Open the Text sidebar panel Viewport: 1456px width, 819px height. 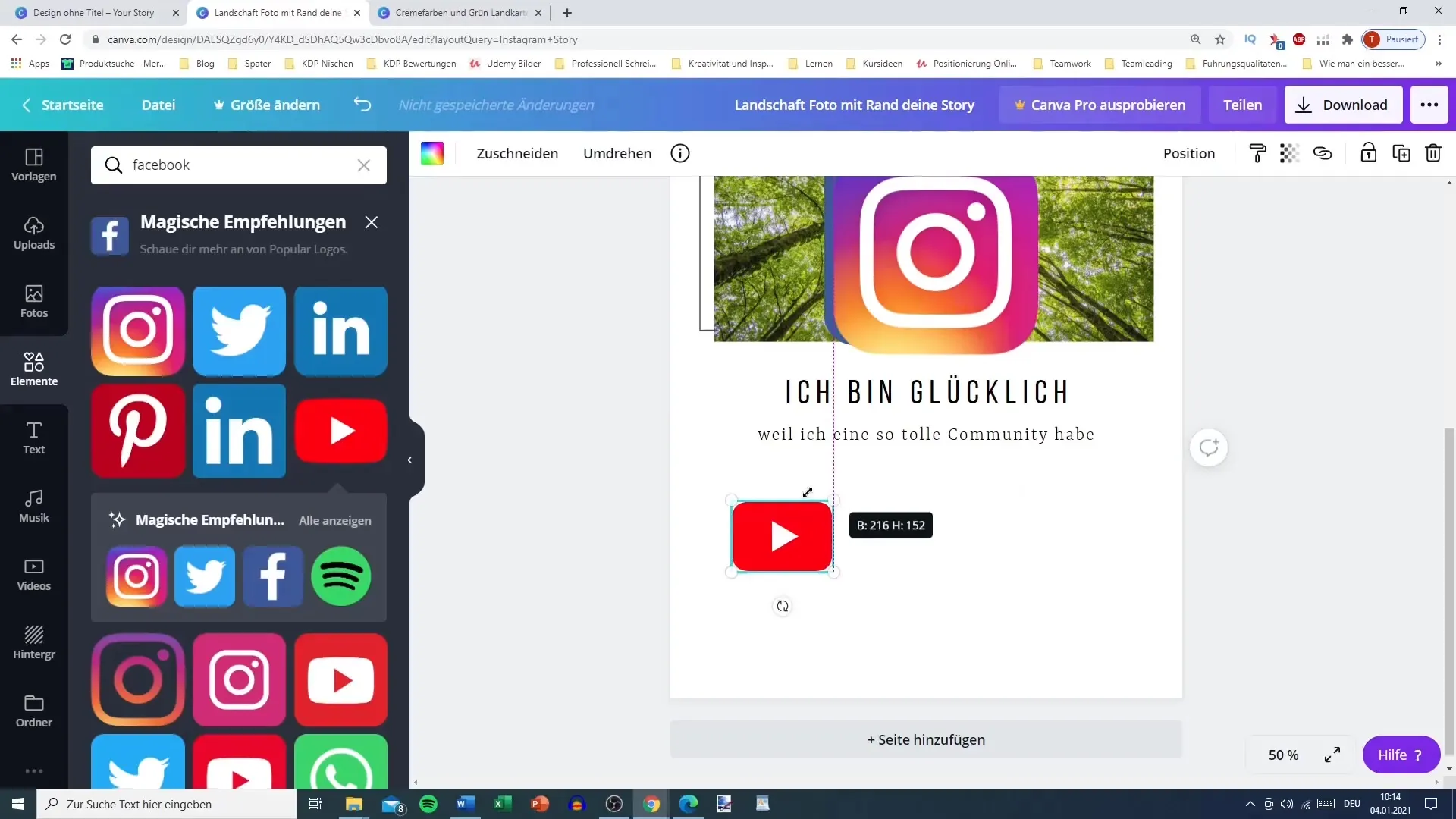click(33, 438)
